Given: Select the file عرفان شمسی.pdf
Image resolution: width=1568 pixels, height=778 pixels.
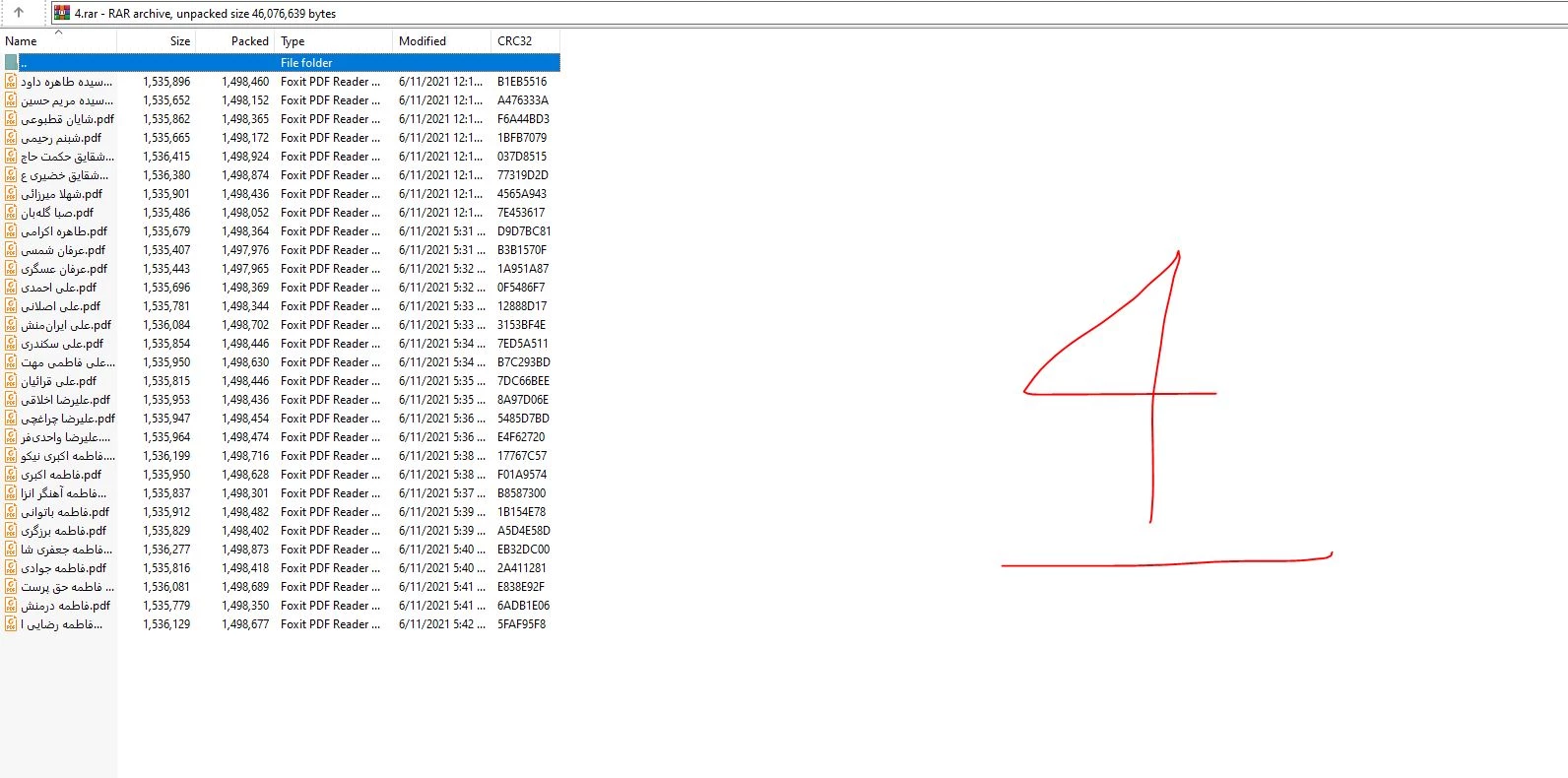Looking at the screenshot, I should click(x=63, y=250).
